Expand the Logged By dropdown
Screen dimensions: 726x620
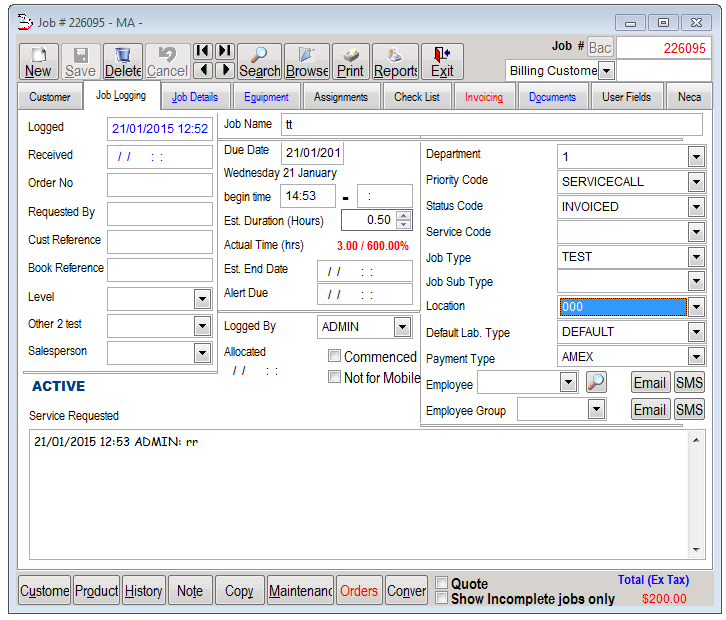(402, 327)
